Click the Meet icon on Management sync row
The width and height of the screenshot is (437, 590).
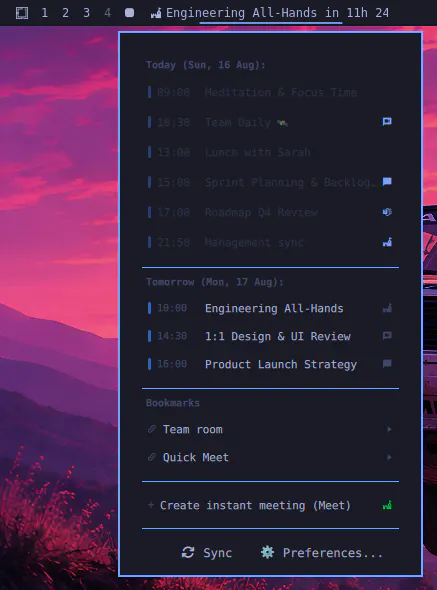387,242
